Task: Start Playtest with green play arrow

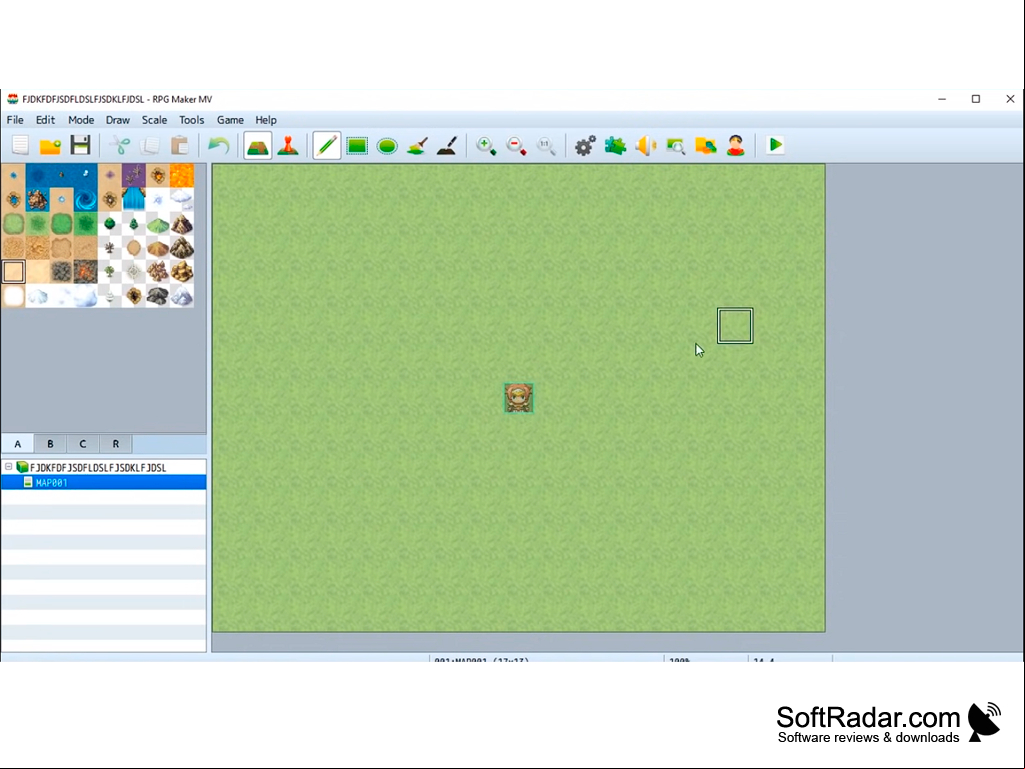Action: 775,145
